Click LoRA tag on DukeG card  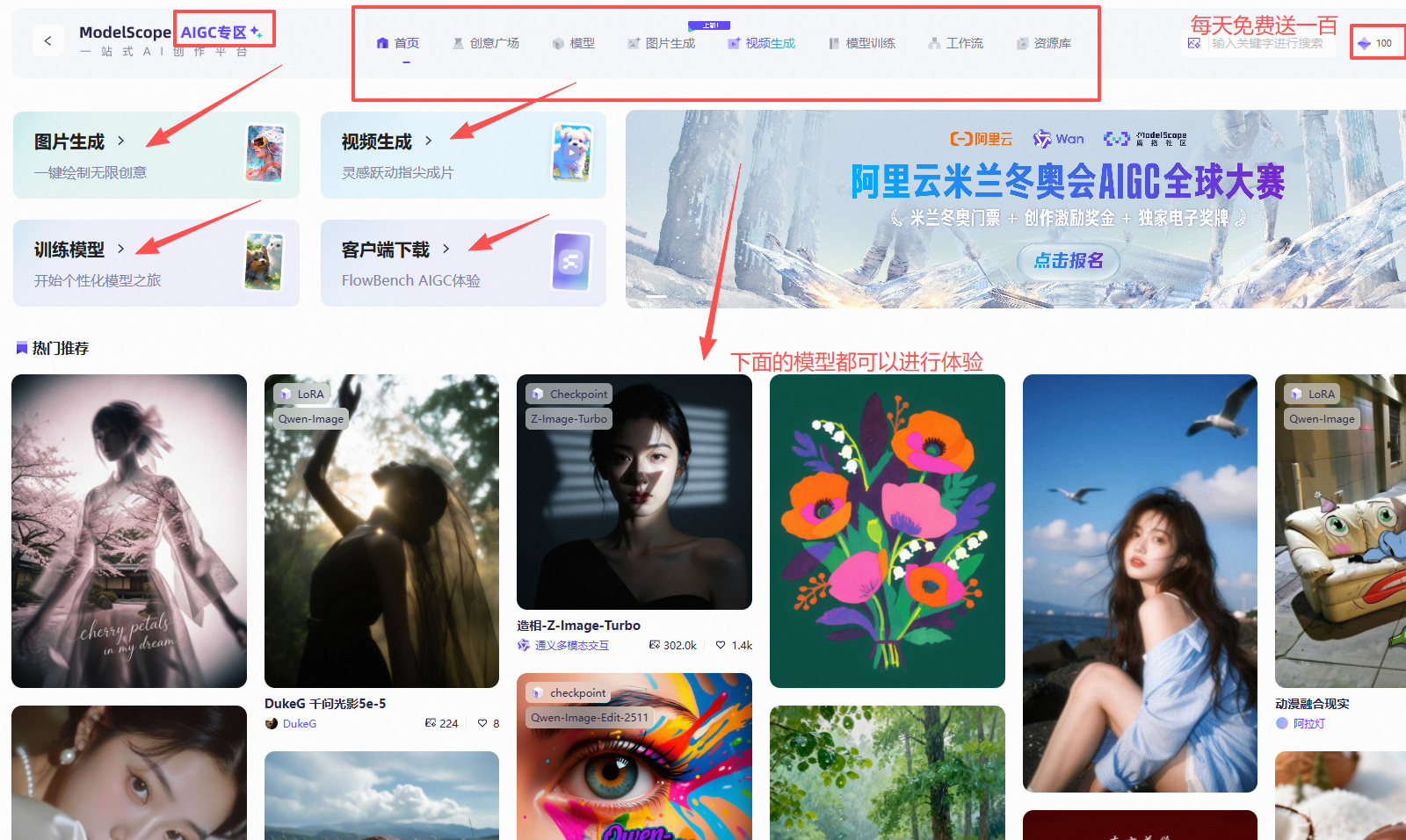click(x=301, y=395)
